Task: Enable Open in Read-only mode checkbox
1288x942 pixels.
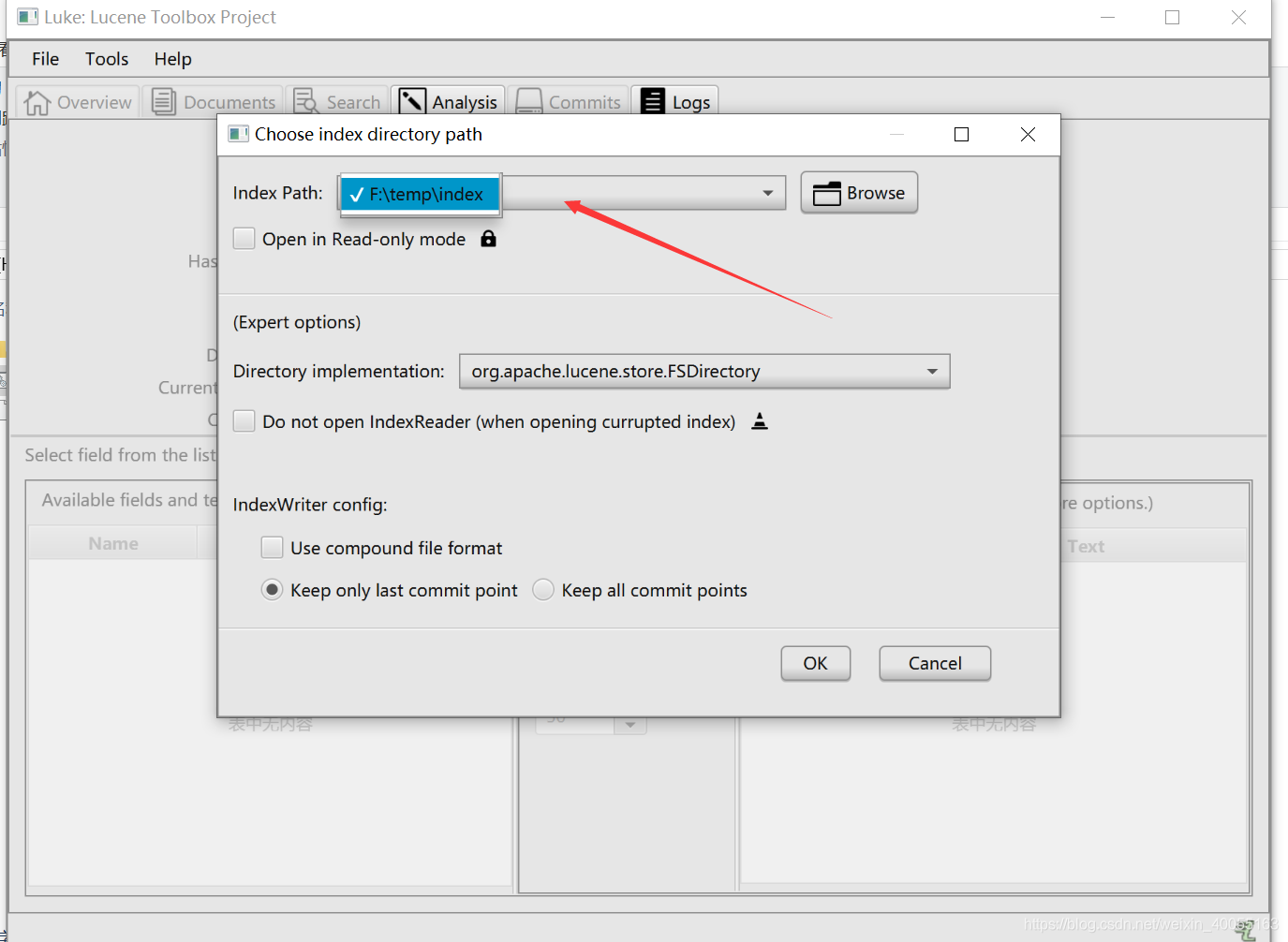Action: 244,239
